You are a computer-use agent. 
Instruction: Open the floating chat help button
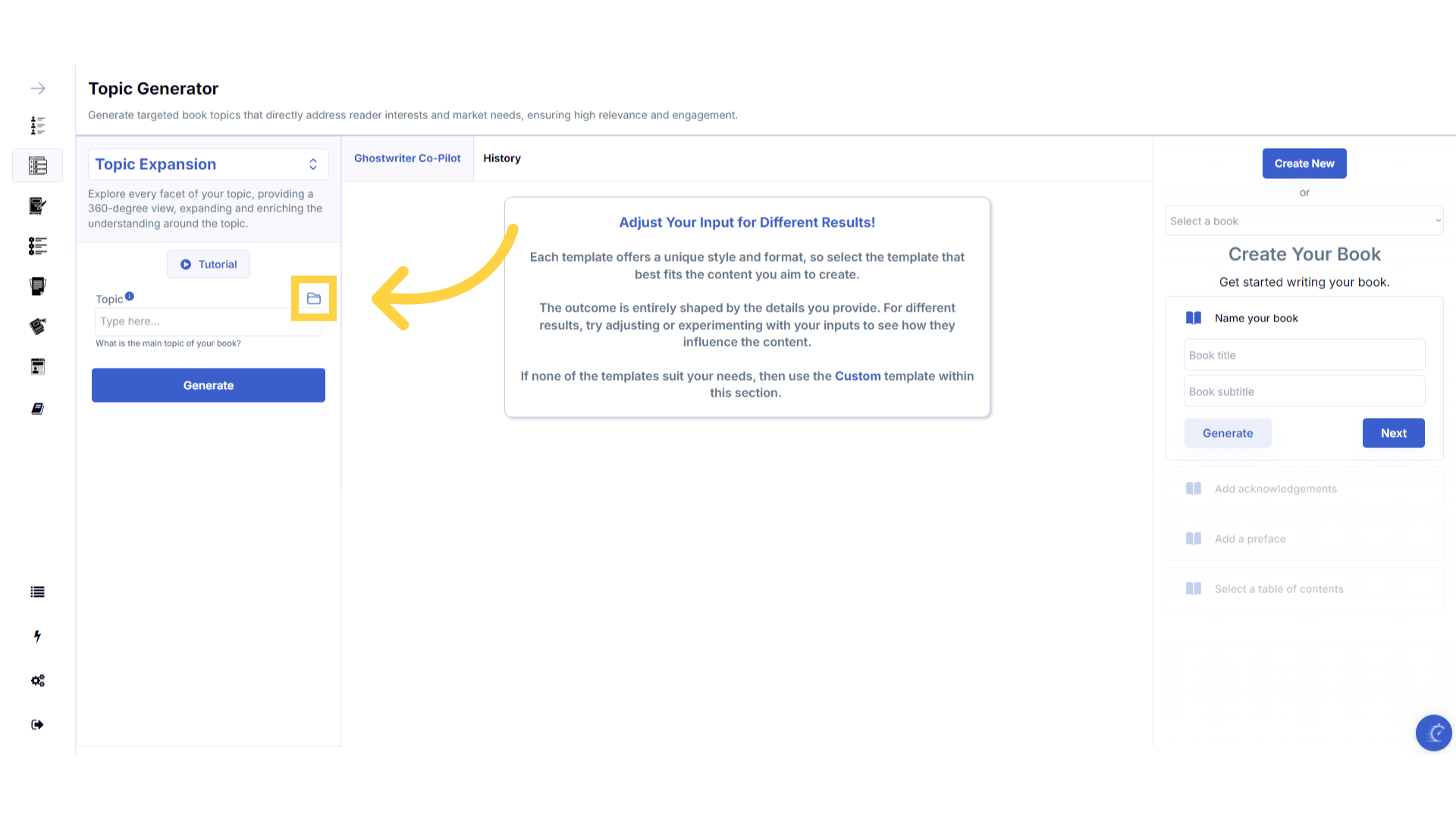click(x=1433, y=733)
